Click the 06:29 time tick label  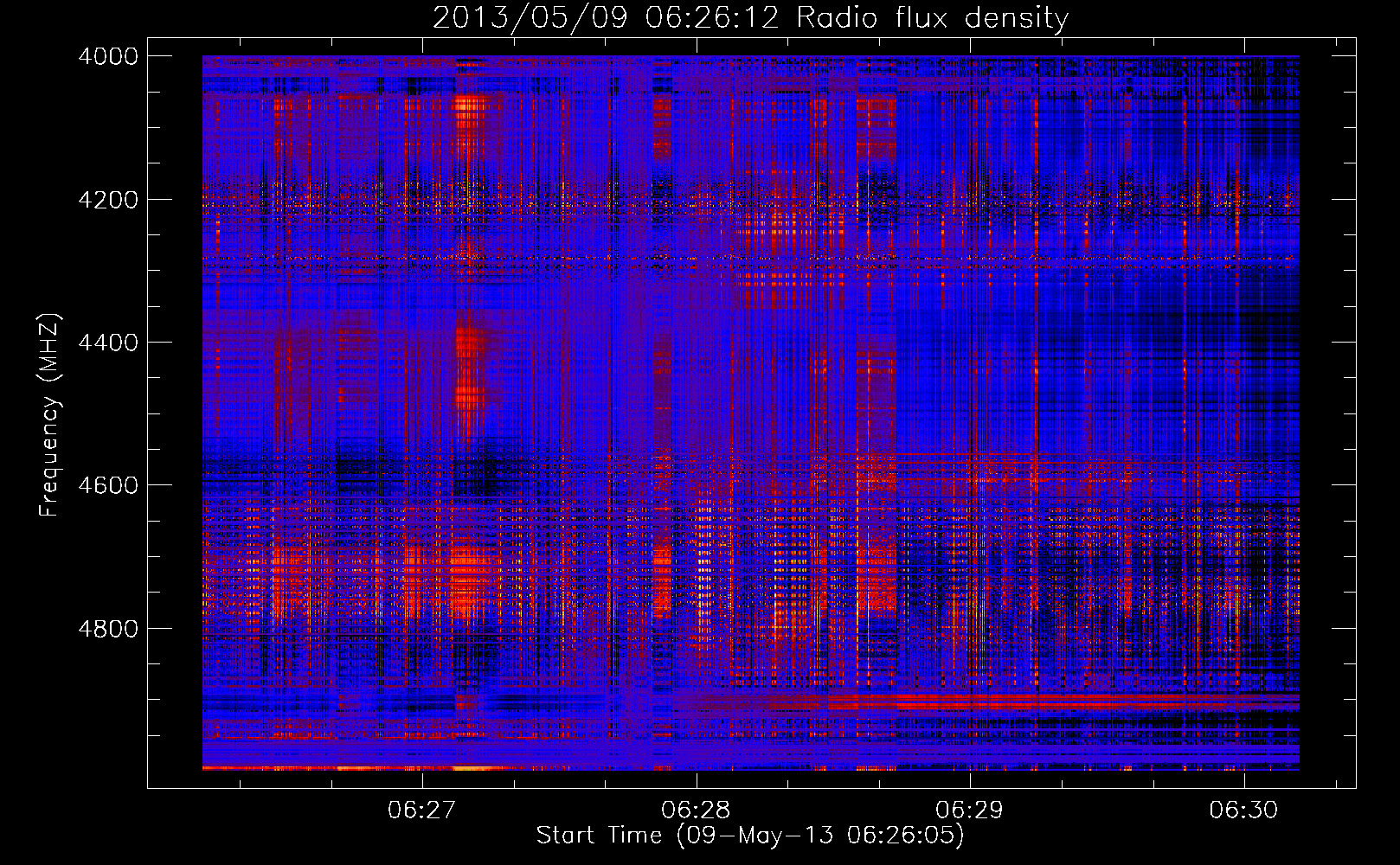(x=969, y=811)
